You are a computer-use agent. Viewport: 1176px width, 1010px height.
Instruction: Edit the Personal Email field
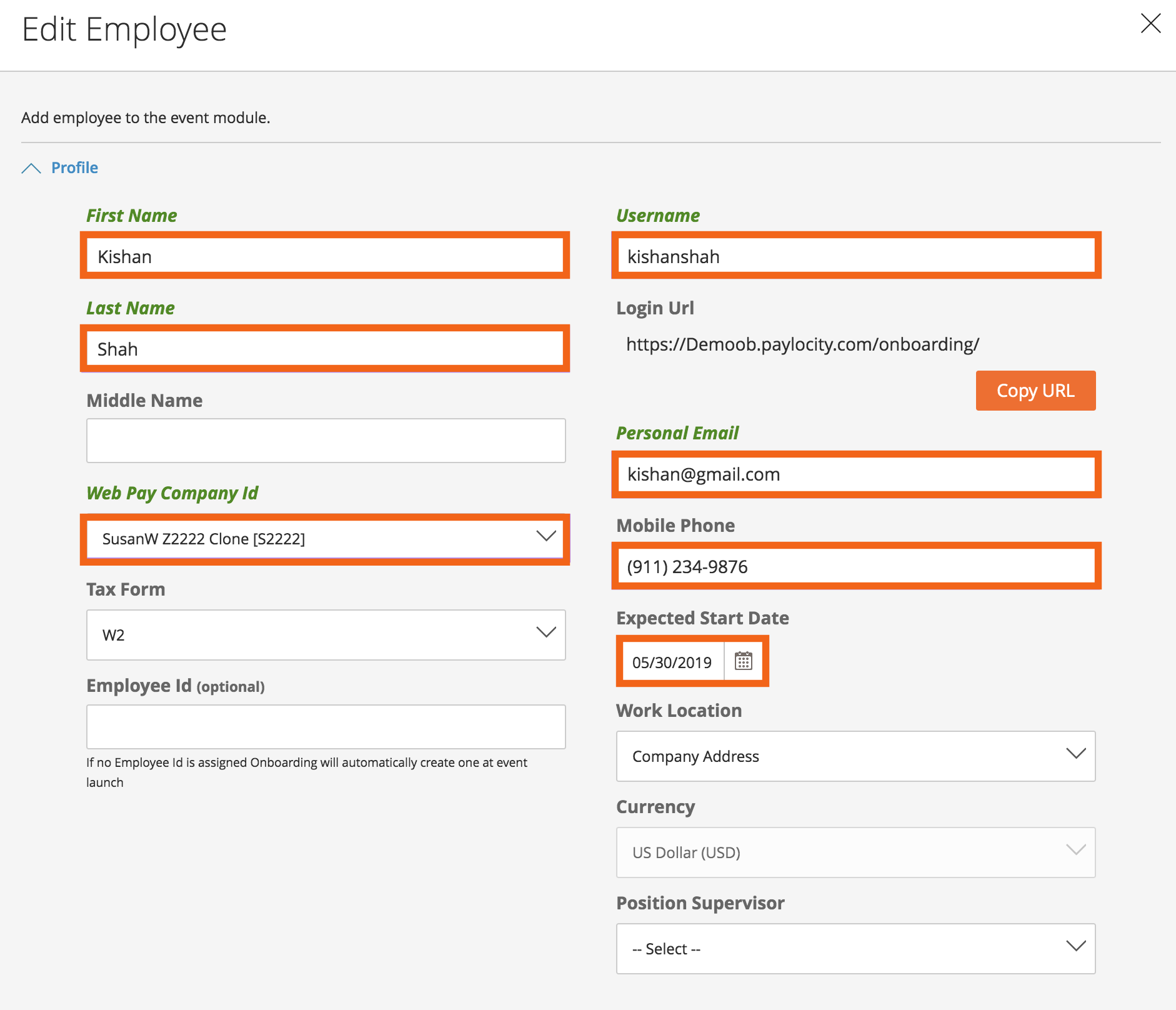(x=855, y=474)
